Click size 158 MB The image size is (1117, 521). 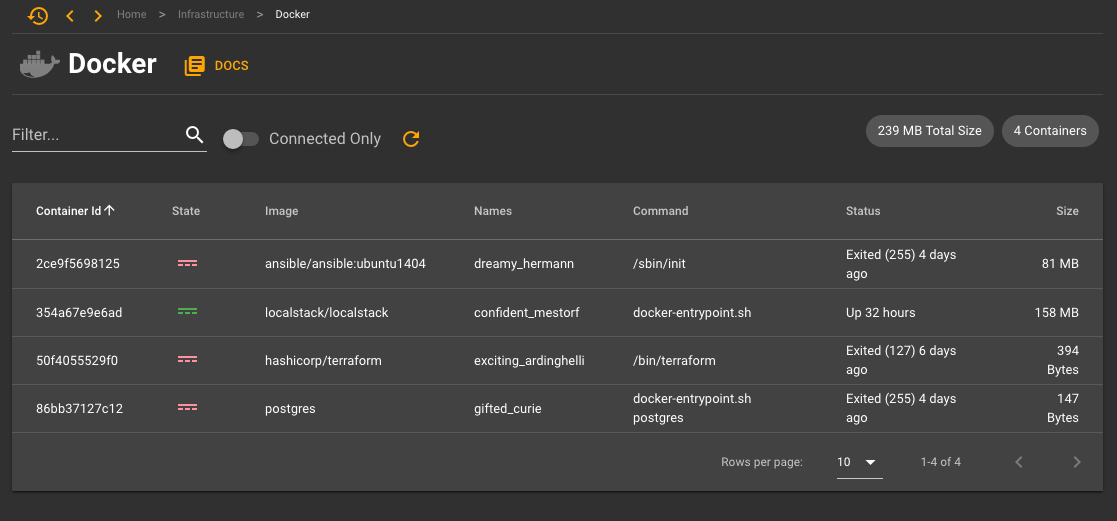tap(1056, 312)
